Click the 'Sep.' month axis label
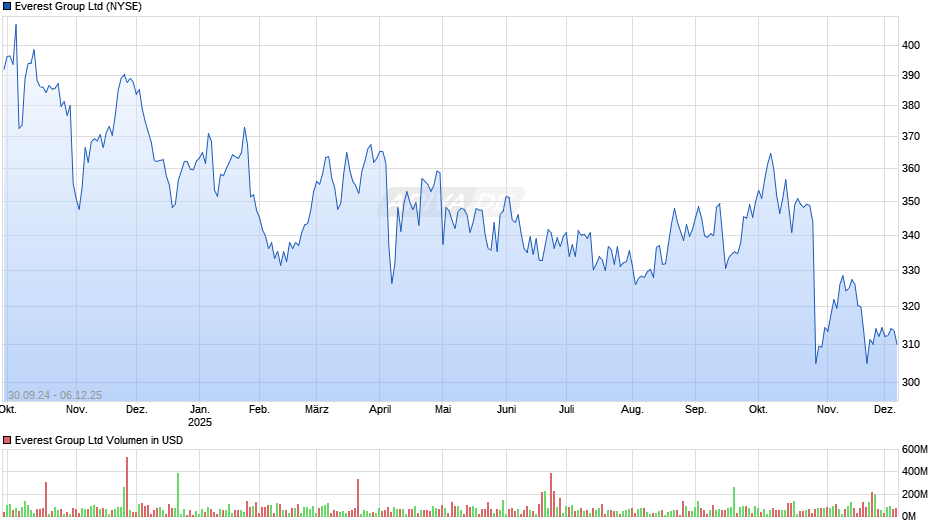The width and height of the screenshot is (940, 526). point(695,410)
